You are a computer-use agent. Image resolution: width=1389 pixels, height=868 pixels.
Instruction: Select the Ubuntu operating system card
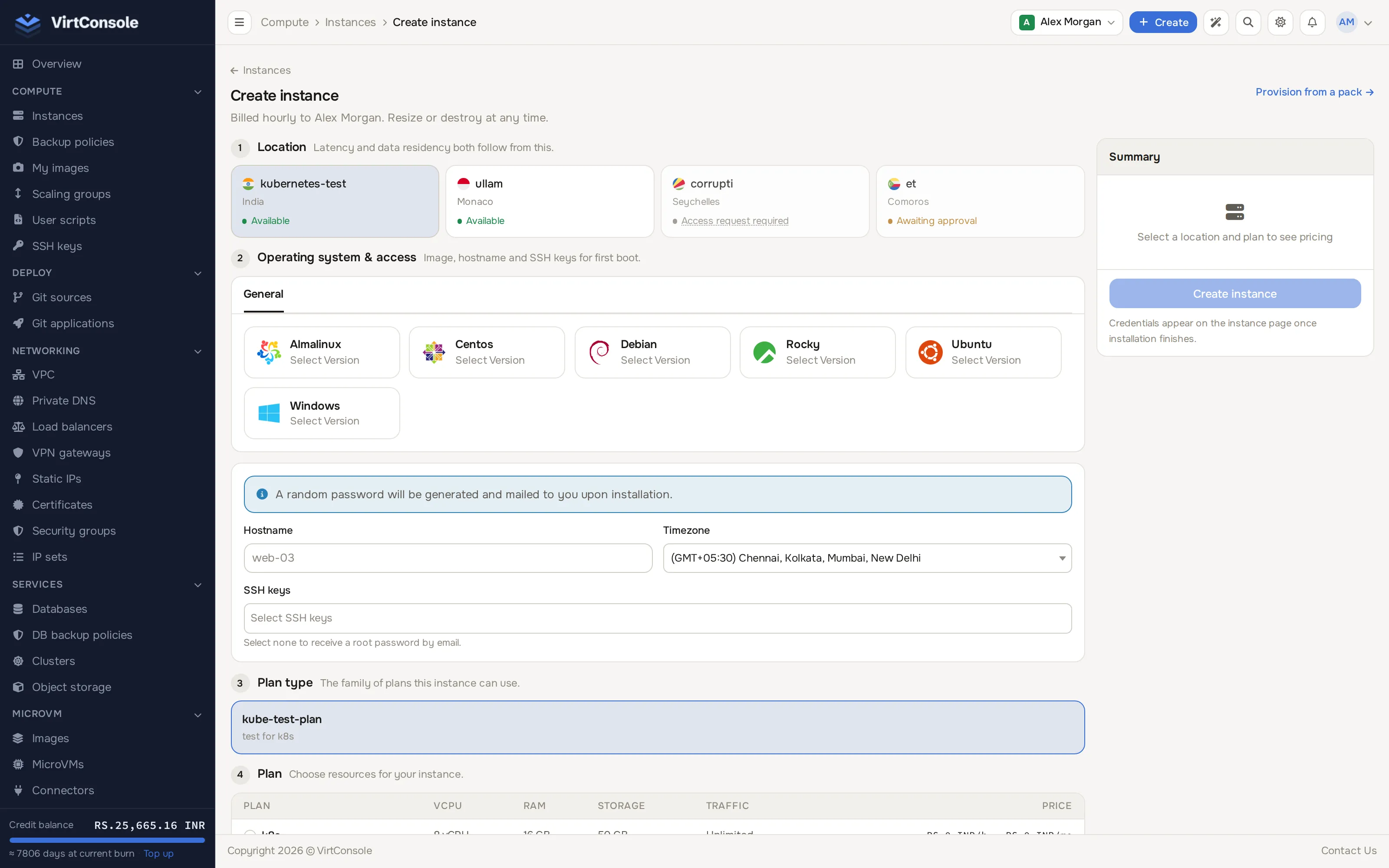pos(983,352)
